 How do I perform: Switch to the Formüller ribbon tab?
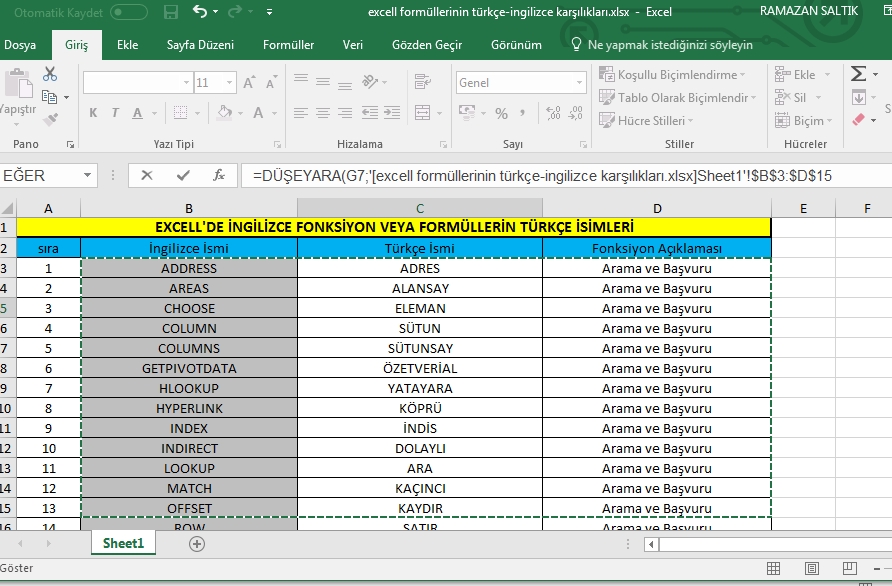[x=288, y=44]
